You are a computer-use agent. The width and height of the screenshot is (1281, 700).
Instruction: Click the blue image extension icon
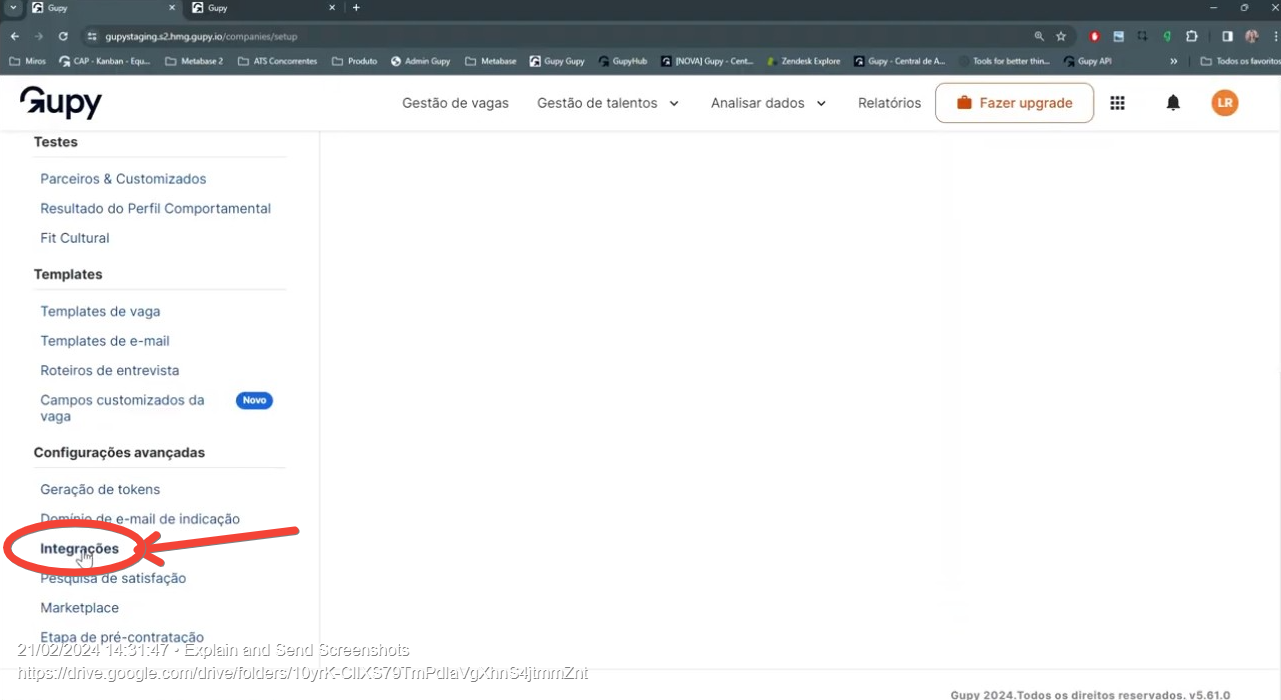click(1119, 36)
